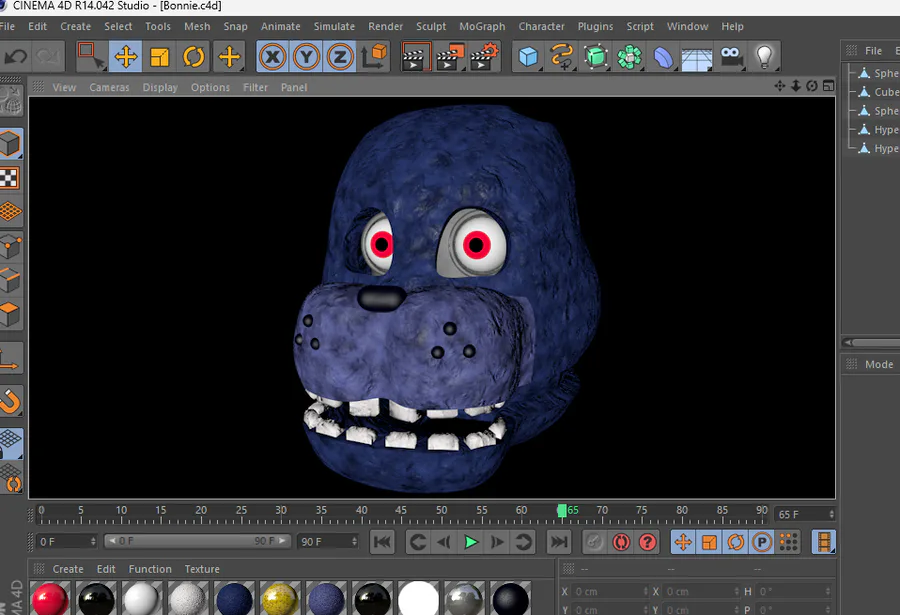Viewport: 900px width, 615px height.
Task: Toggle the X axis lock
Action: (272, 57)
